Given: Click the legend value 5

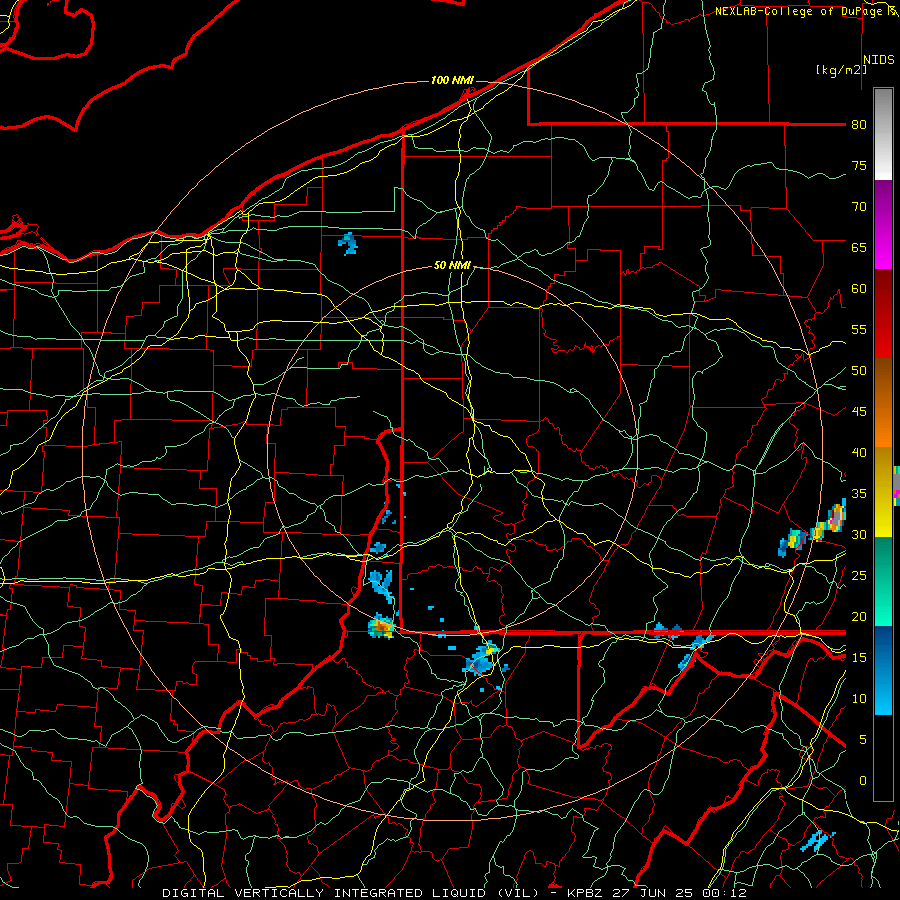Looking at the screenshot, I should [x=863, y=739].
